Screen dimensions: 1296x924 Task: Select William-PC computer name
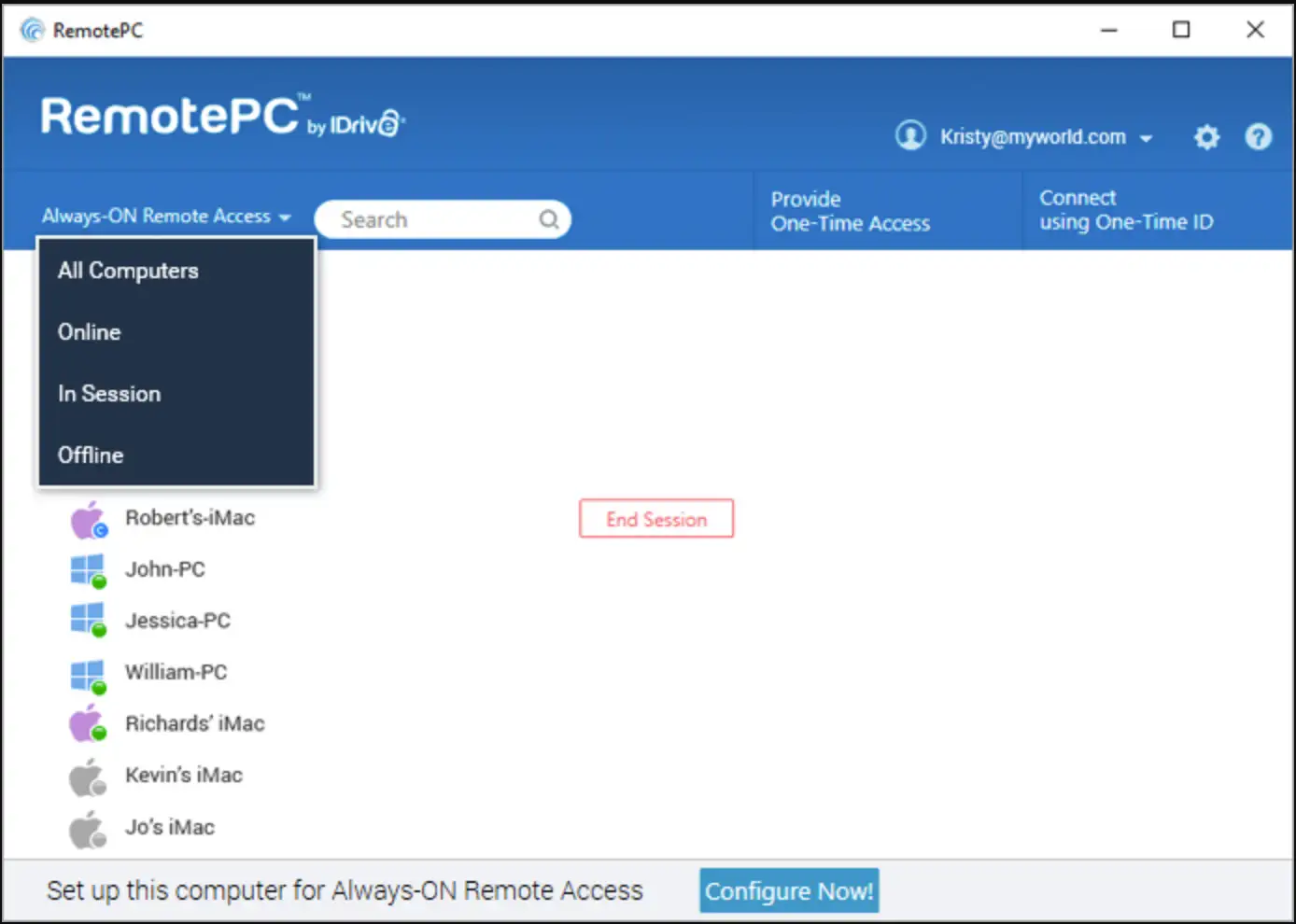176,672
